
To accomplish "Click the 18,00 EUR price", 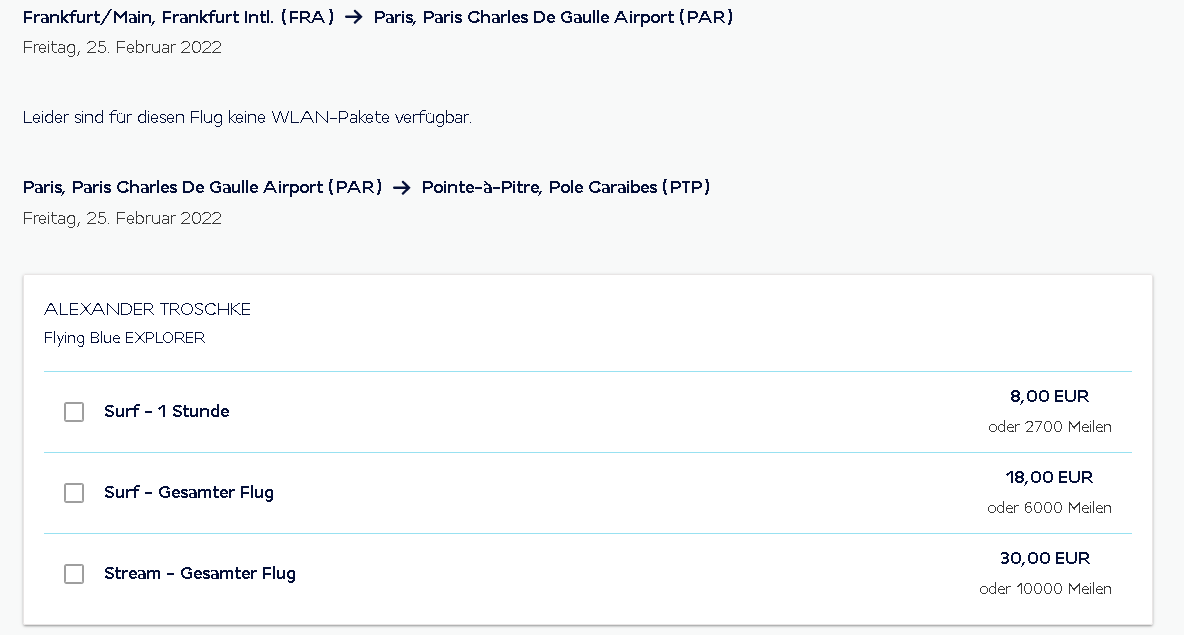I will click(1049, 477).
